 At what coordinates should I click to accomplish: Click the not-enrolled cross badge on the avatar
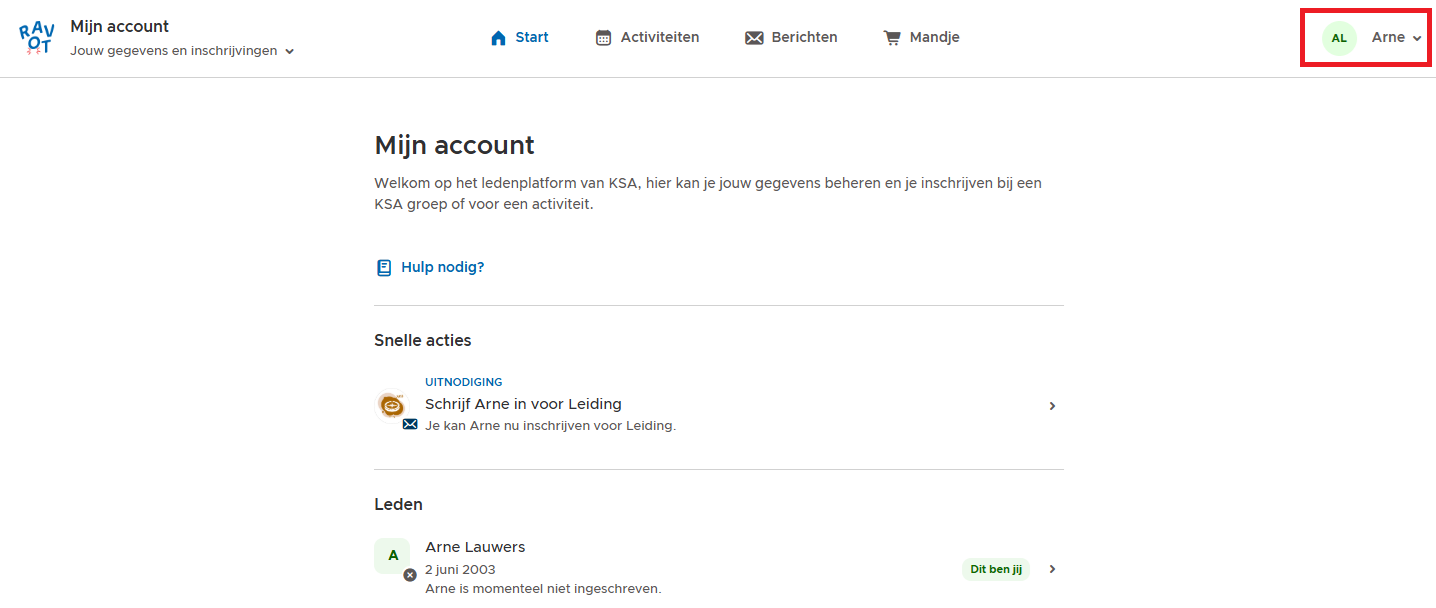pos(410,575)
